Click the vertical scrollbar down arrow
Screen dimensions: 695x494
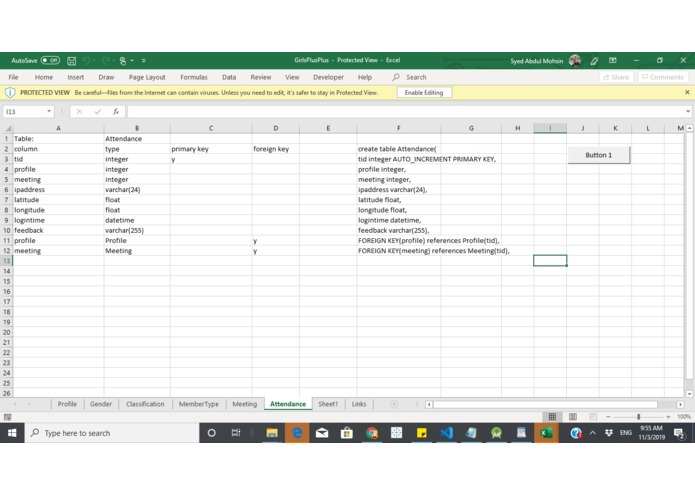(689, 393)
